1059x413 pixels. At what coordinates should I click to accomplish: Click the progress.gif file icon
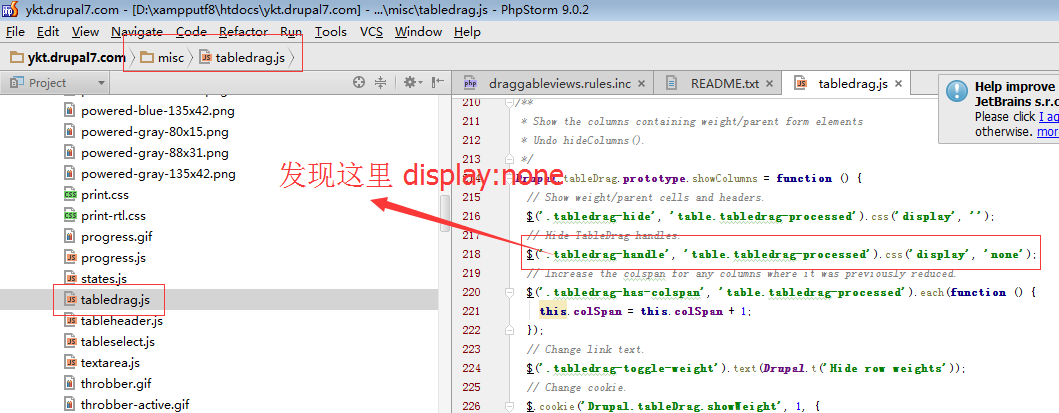click(70, 237)
